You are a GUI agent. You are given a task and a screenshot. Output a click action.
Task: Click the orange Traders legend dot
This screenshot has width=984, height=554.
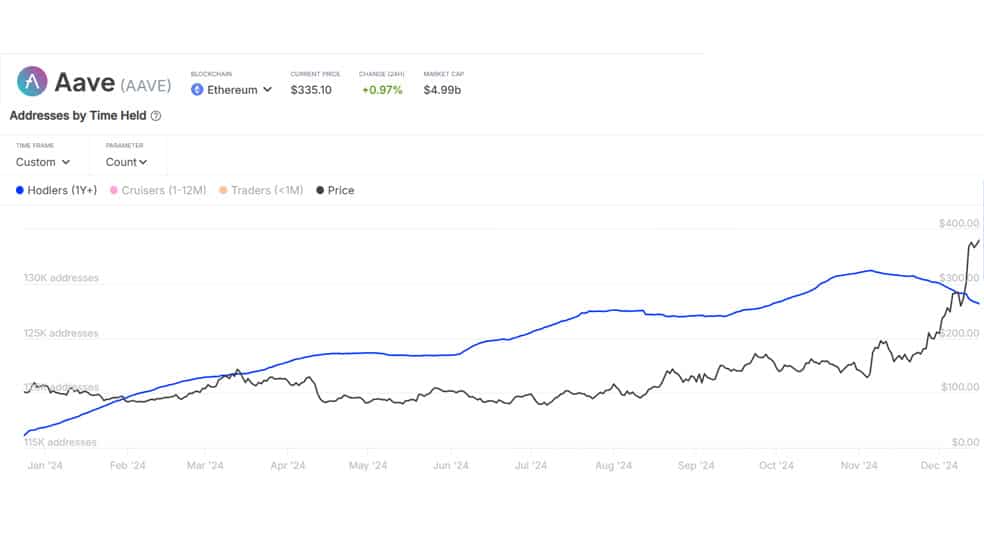pyautogui.click(x=223, y=190)
